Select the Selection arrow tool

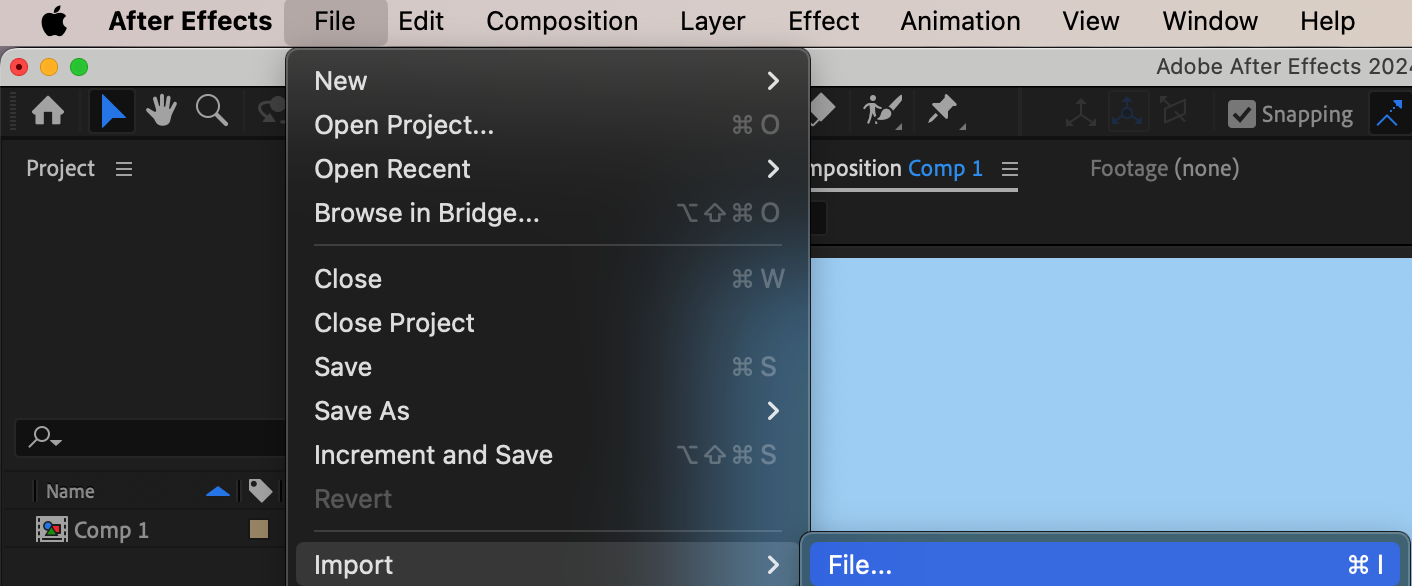pos(112,111)
